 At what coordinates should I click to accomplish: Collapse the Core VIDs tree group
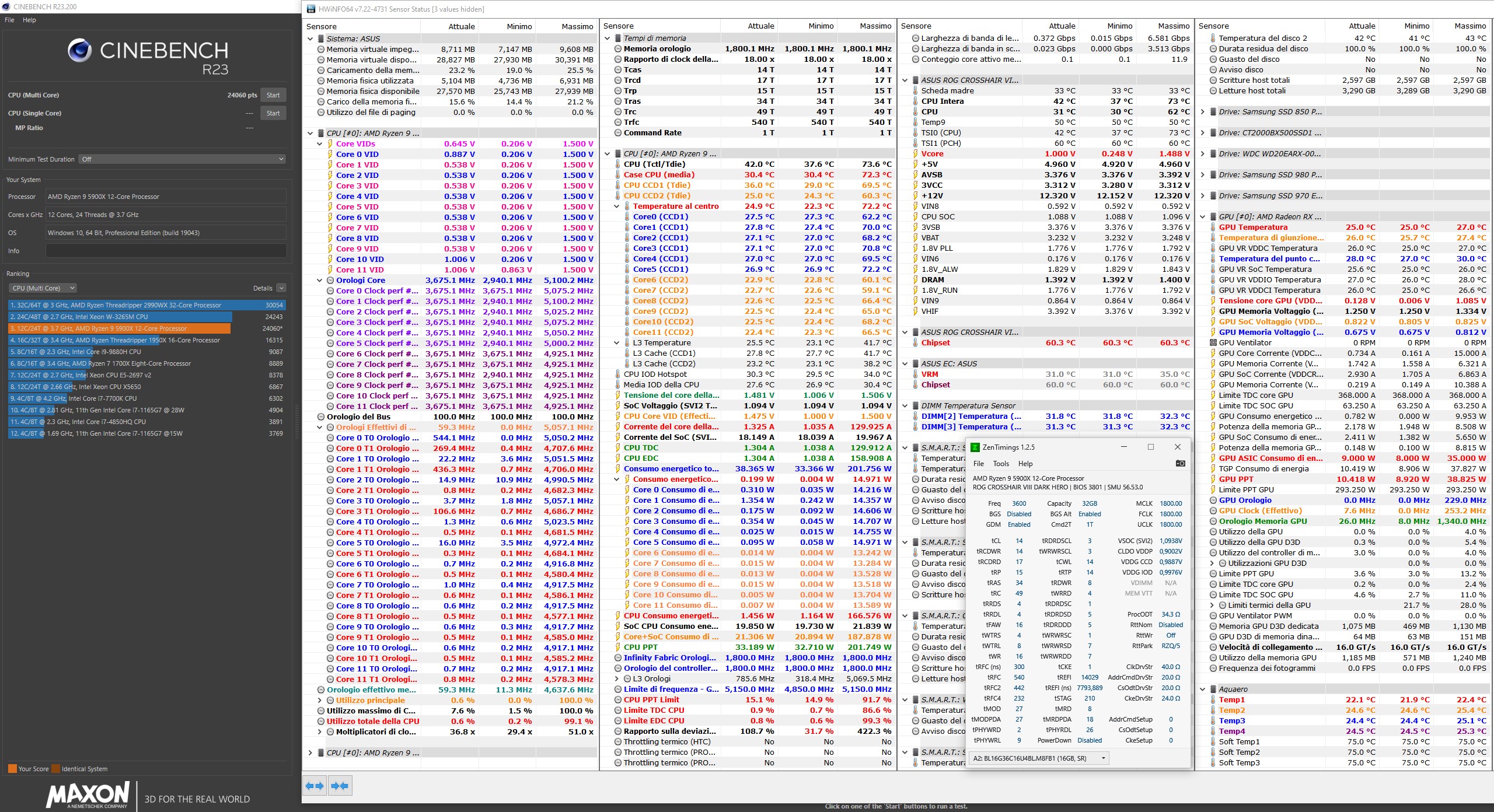coord(320,144)
